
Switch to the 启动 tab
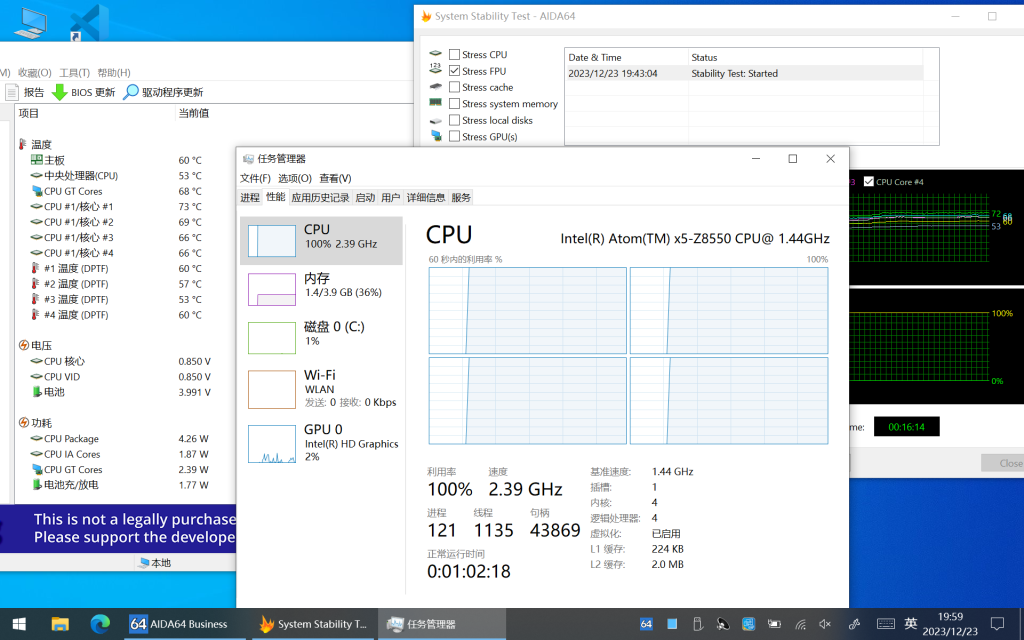[365, 197]
